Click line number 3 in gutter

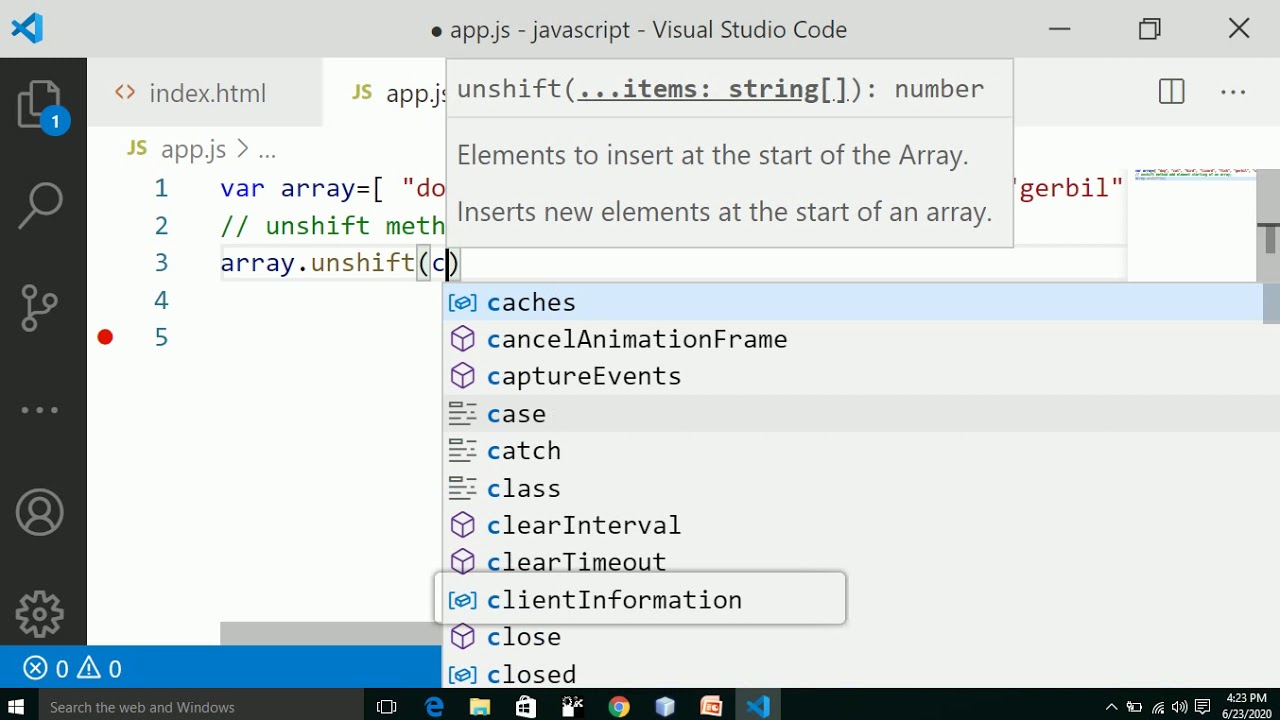pyautogui.click(x=161, y=263)
